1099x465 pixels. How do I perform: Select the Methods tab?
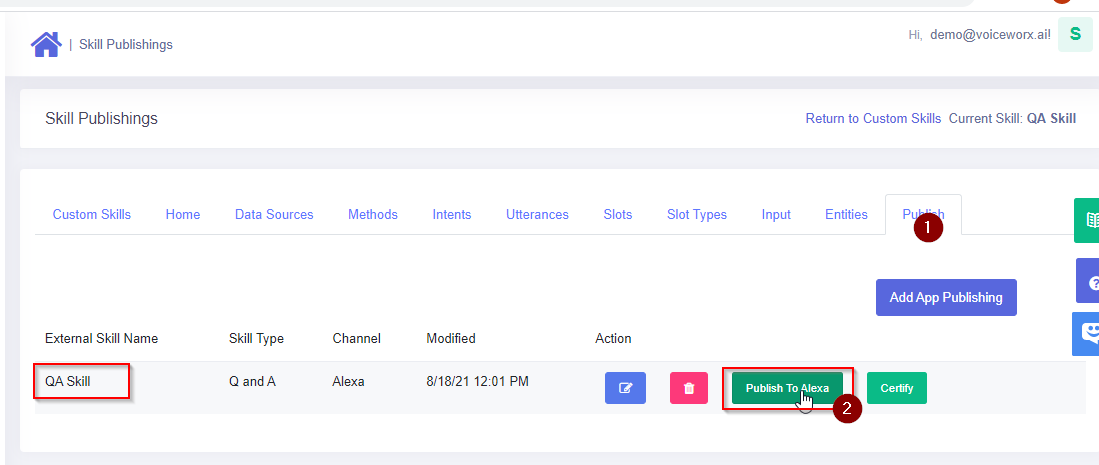(373, 214)
